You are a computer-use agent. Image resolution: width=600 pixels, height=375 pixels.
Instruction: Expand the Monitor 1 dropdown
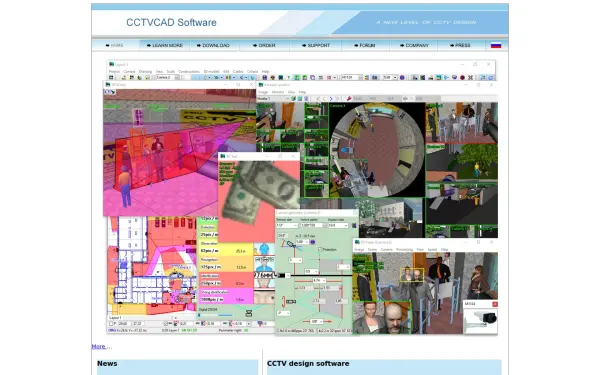click(x=287, y=98)
